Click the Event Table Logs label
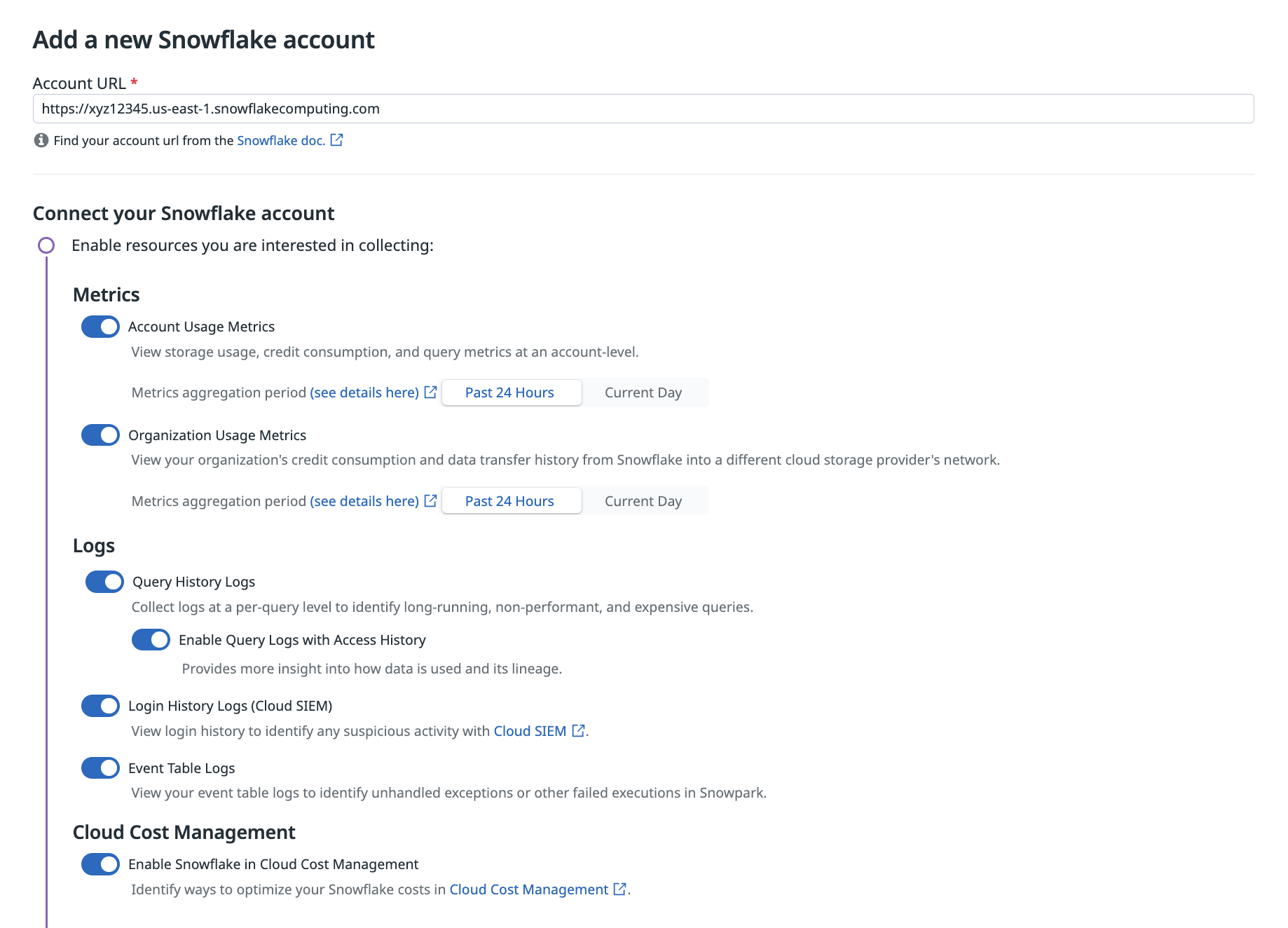 tap(181, 768)
